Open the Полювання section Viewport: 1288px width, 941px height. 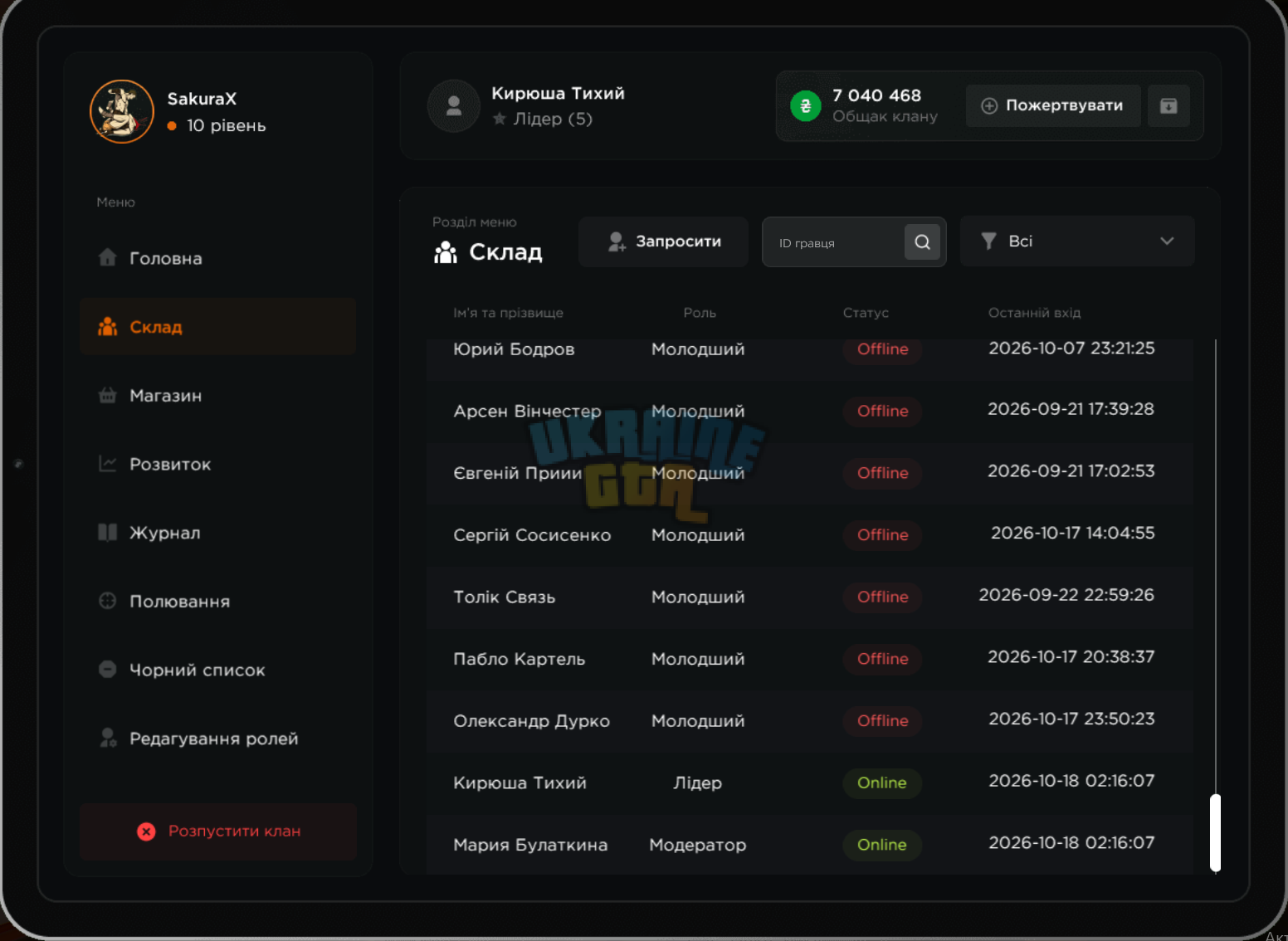coord(217,602)
